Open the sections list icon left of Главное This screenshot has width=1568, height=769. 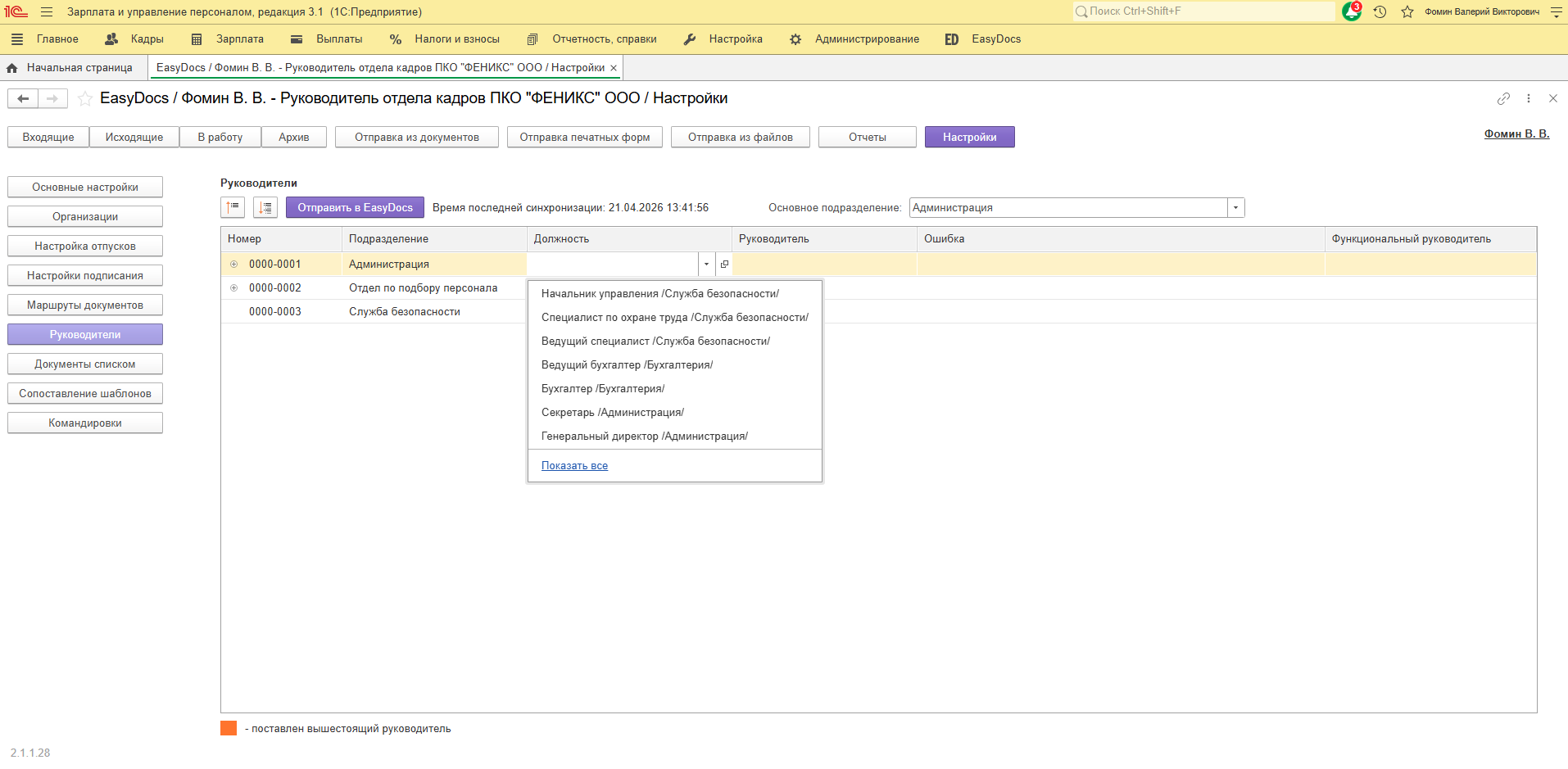17,39
